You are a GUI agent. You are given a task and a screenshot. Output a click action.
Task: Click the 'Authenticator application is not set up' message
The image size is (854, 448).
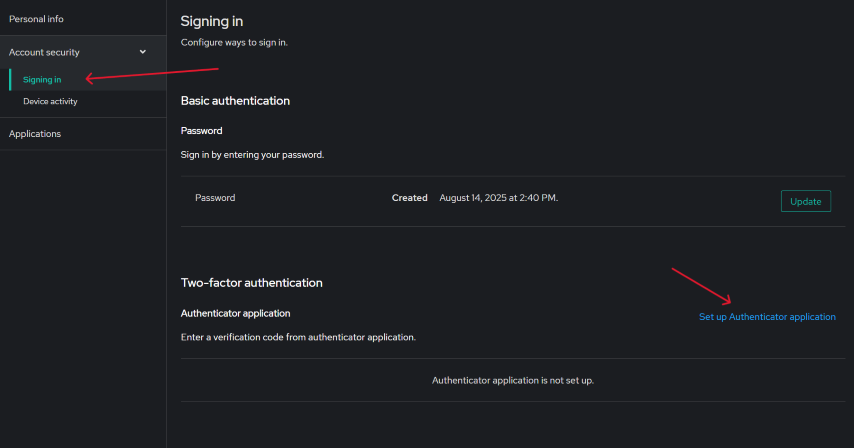(x=513, y=381)
